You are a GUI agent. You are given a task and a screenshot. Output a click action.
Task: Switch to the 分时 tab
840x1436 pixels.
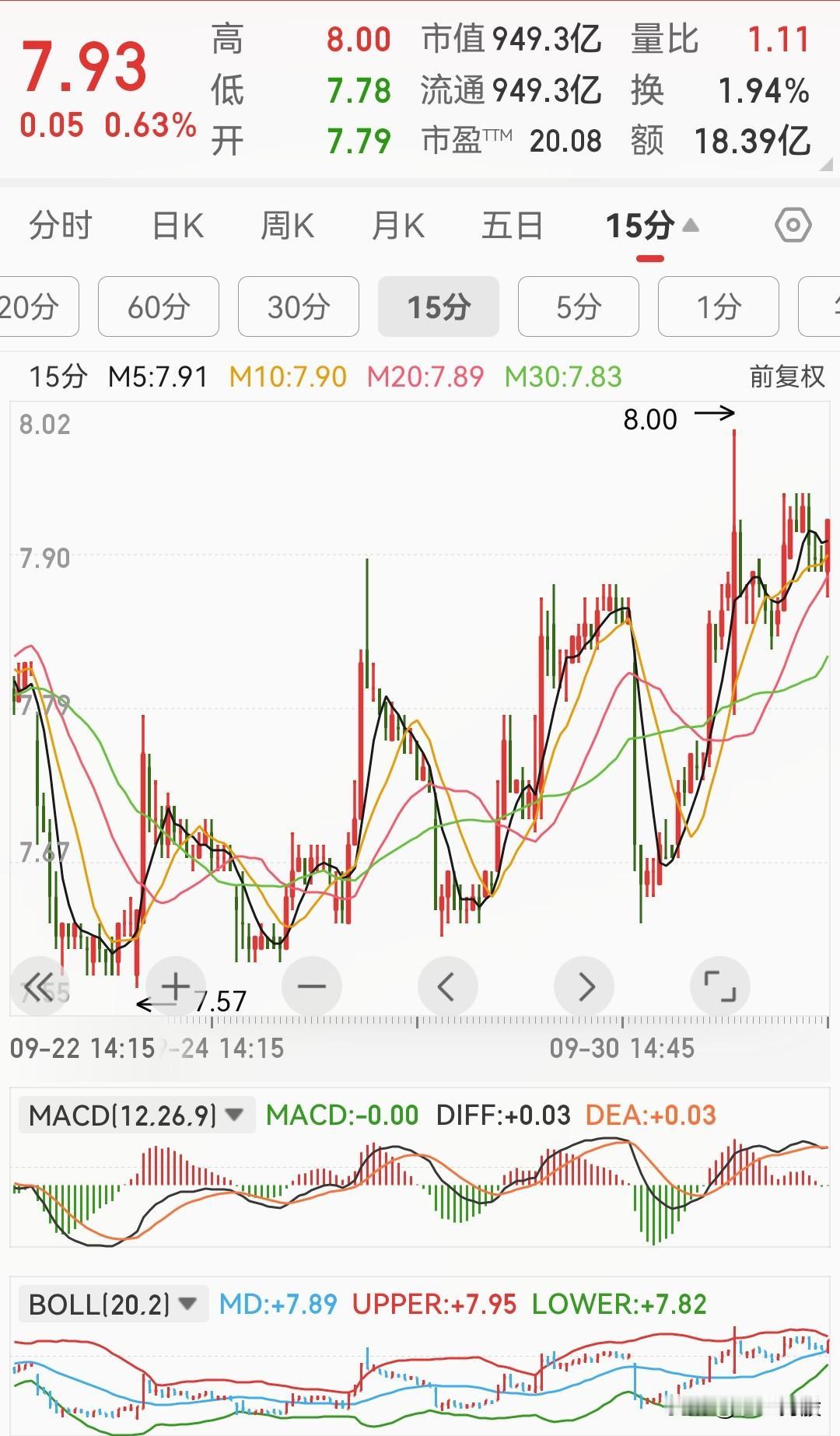[61, 226]
